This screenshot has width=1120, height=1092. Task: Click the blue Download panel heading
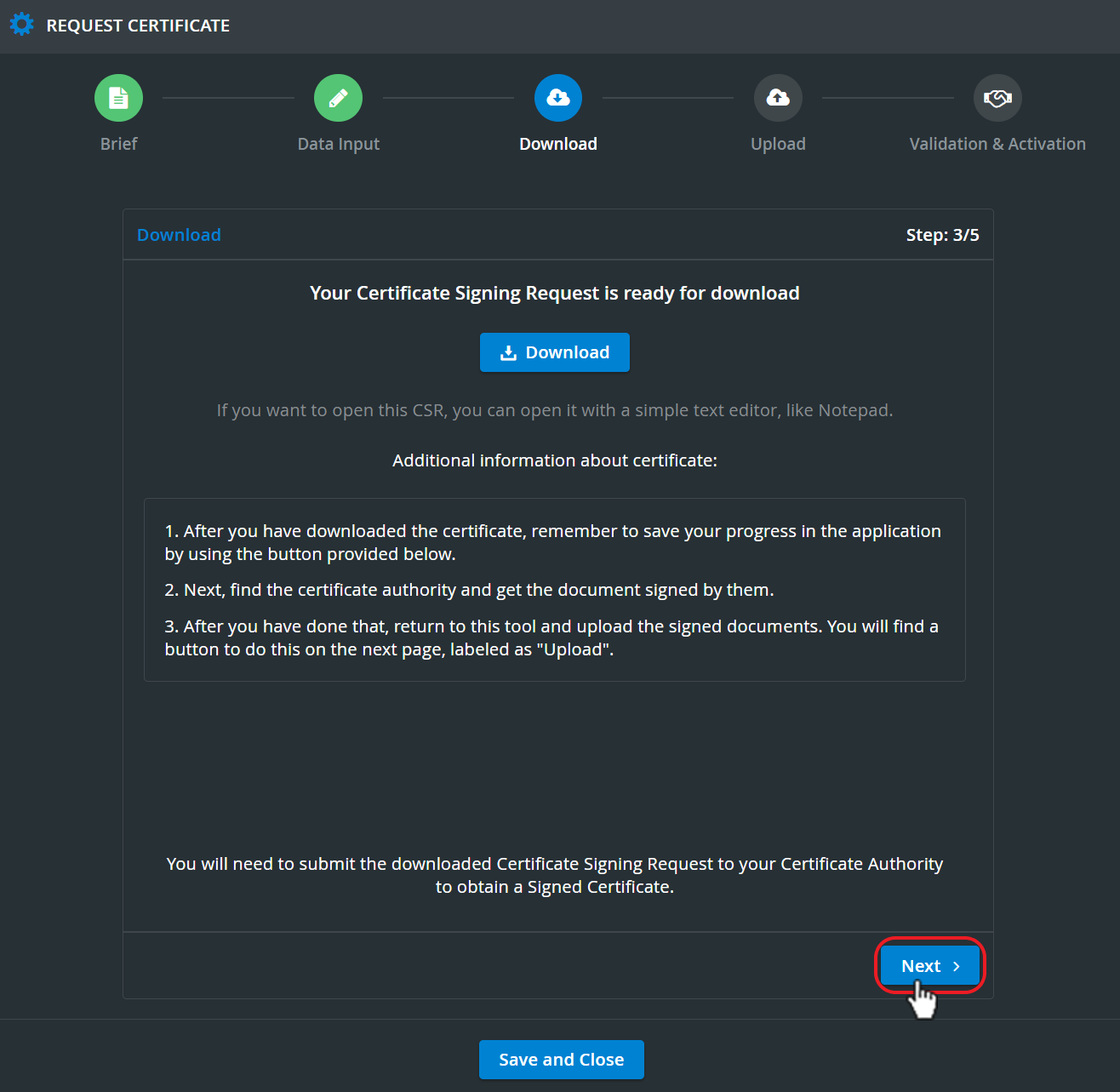pyautogui.click(x=179, y=235)
